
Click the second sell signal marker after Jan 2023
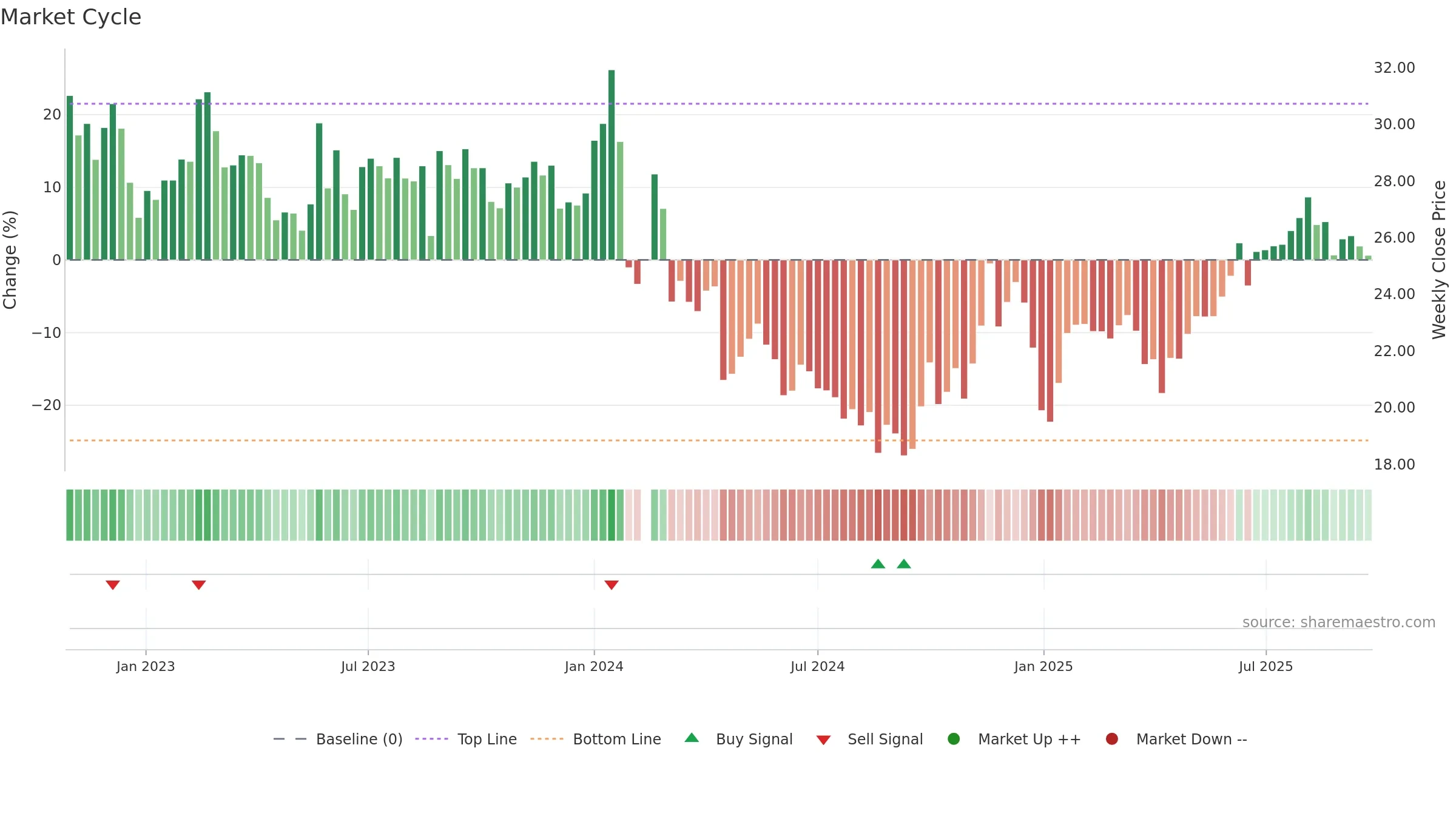[x=199, y=585]
